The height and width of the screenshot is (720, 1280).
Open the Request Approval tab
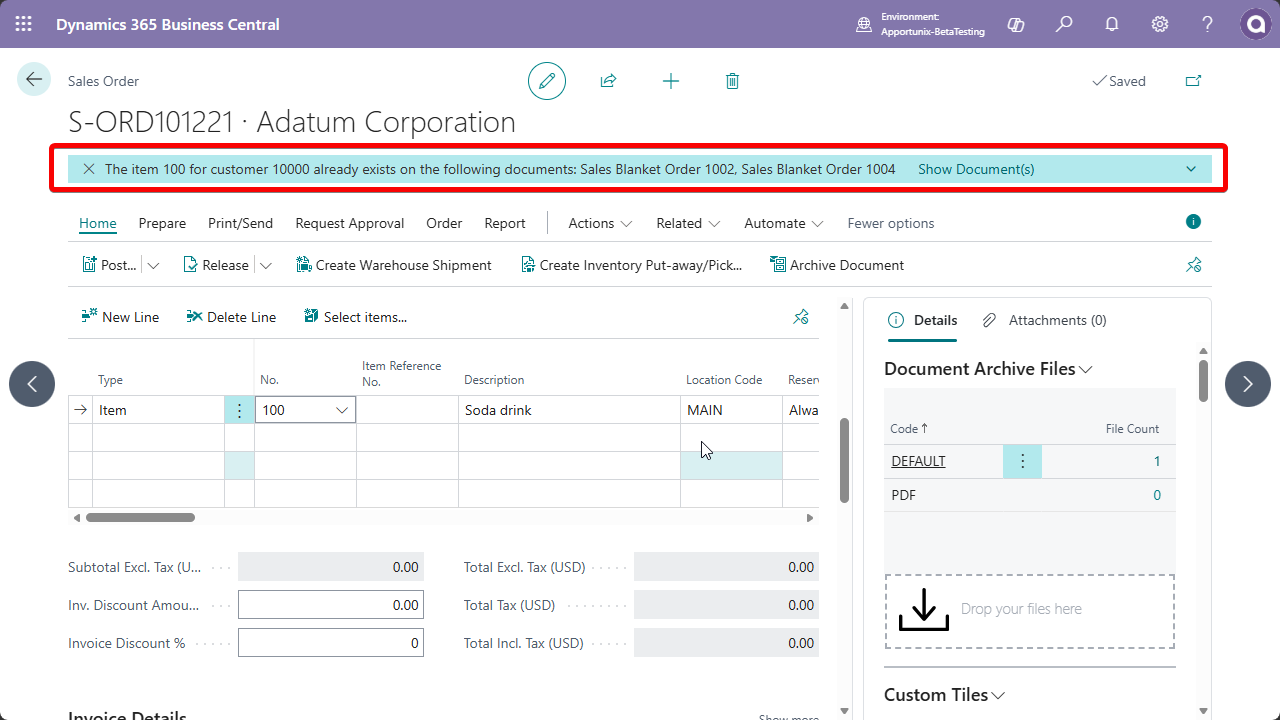pos(350,223)
